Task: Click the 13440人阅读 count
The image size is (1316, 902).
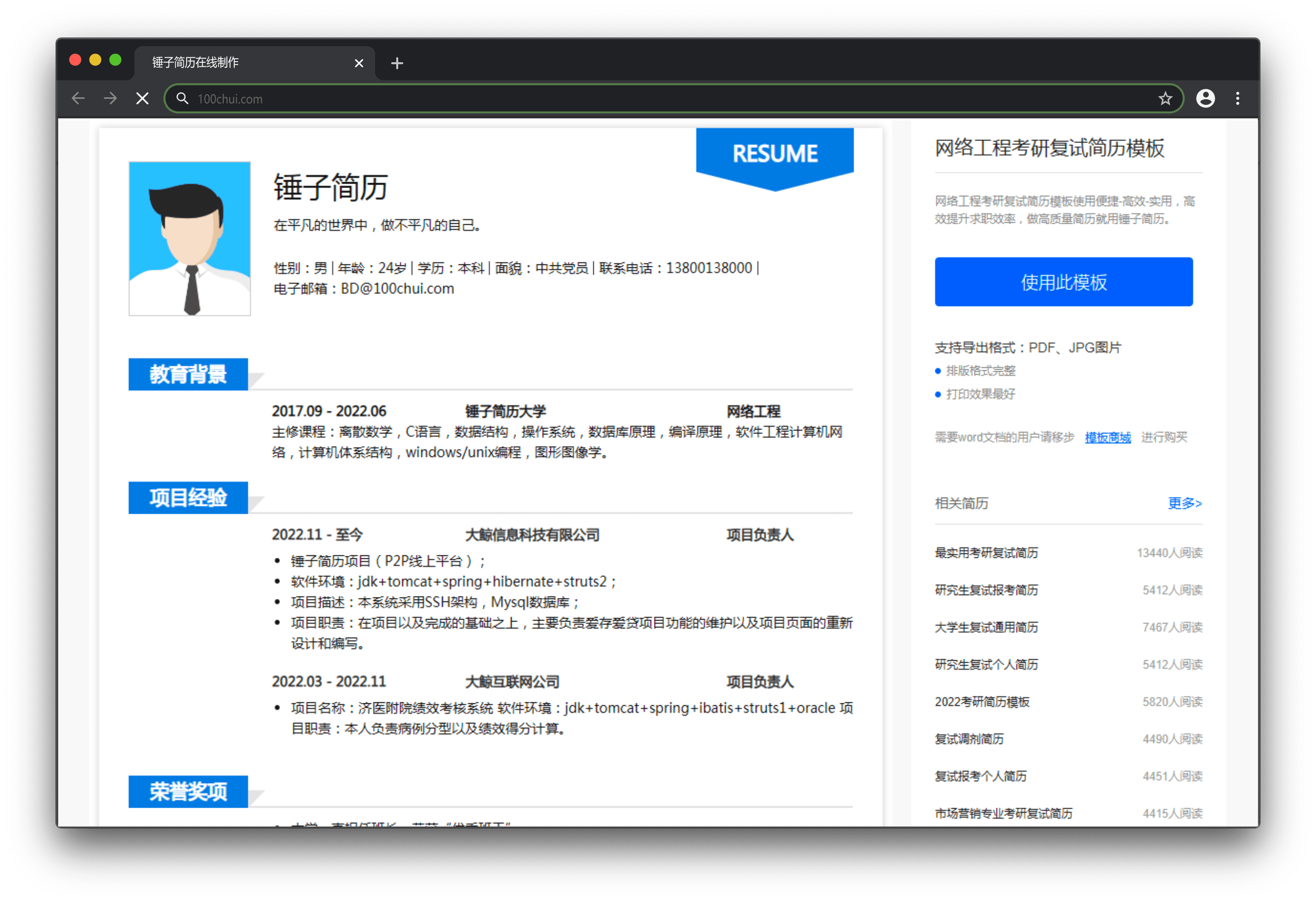Action: coord(1170,553)
